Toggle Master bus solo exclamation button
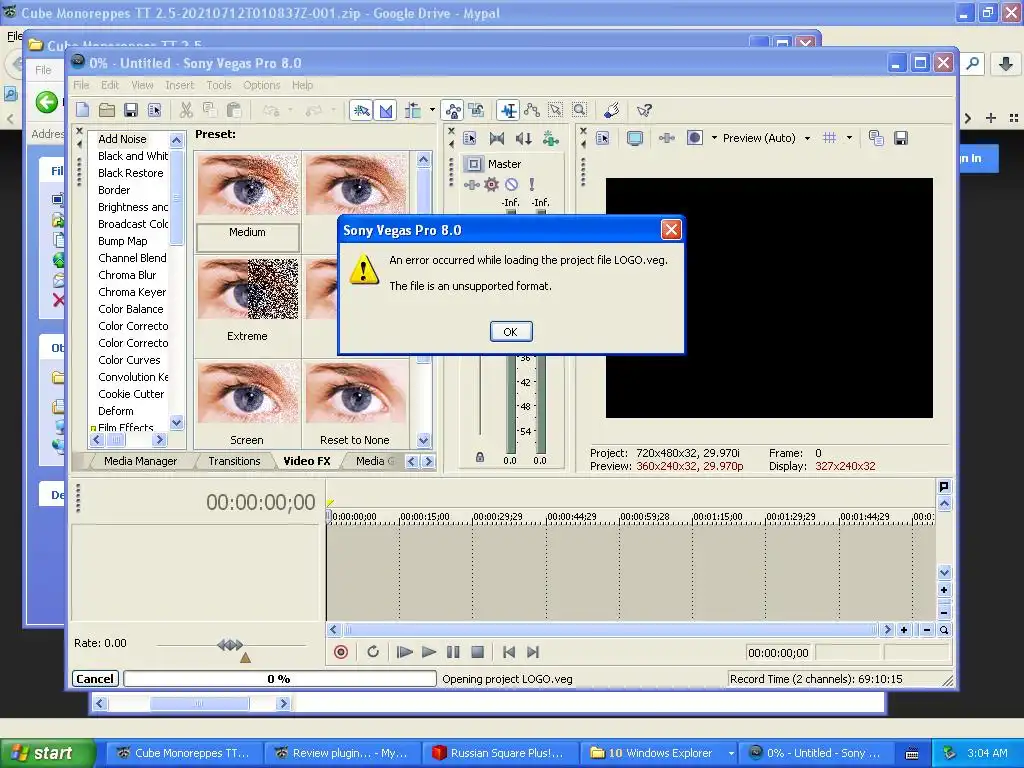1024x768 pixels. click(532, 185)
